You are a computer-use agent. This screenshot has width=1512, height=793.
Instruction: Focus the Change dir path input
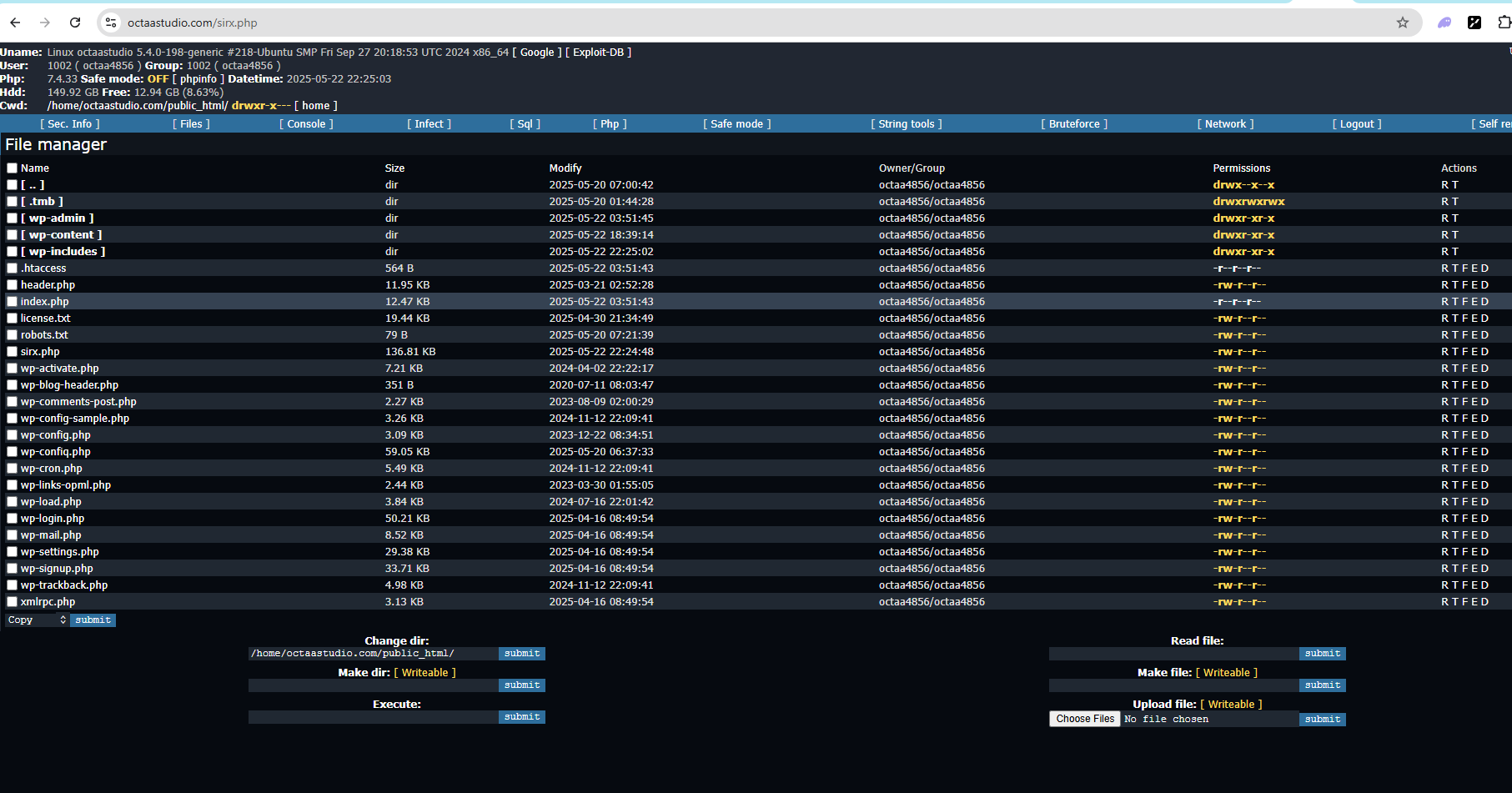[x=373, y=653]
